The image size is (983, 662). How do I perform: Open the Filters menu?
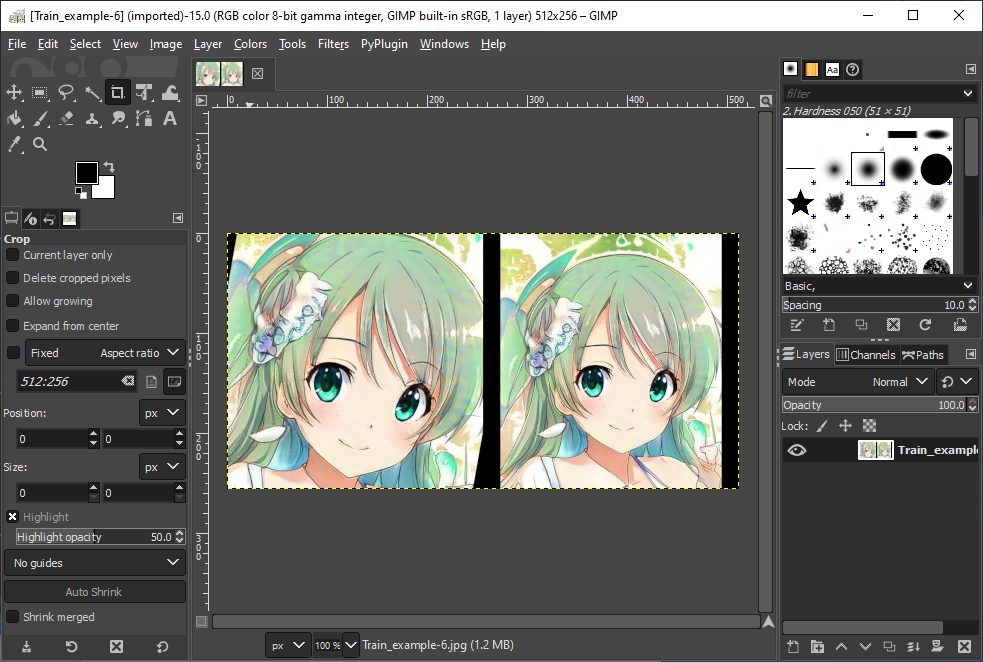333,44
